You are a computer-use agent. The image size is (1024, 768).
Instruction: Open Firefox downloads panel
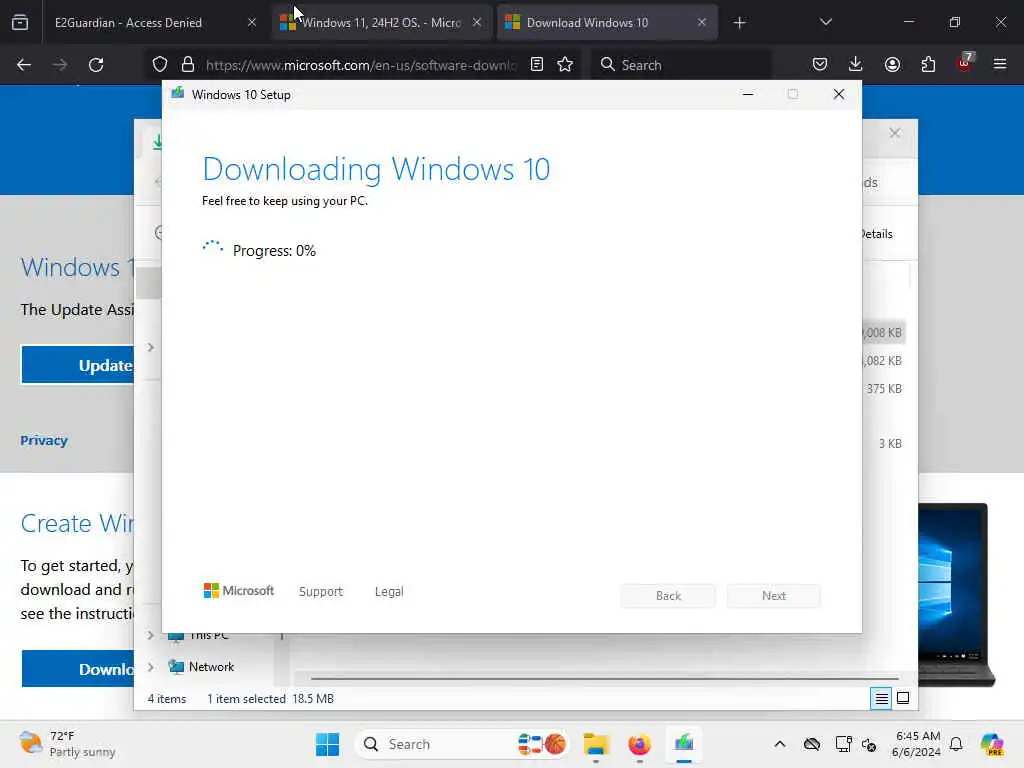pos(856,65)
